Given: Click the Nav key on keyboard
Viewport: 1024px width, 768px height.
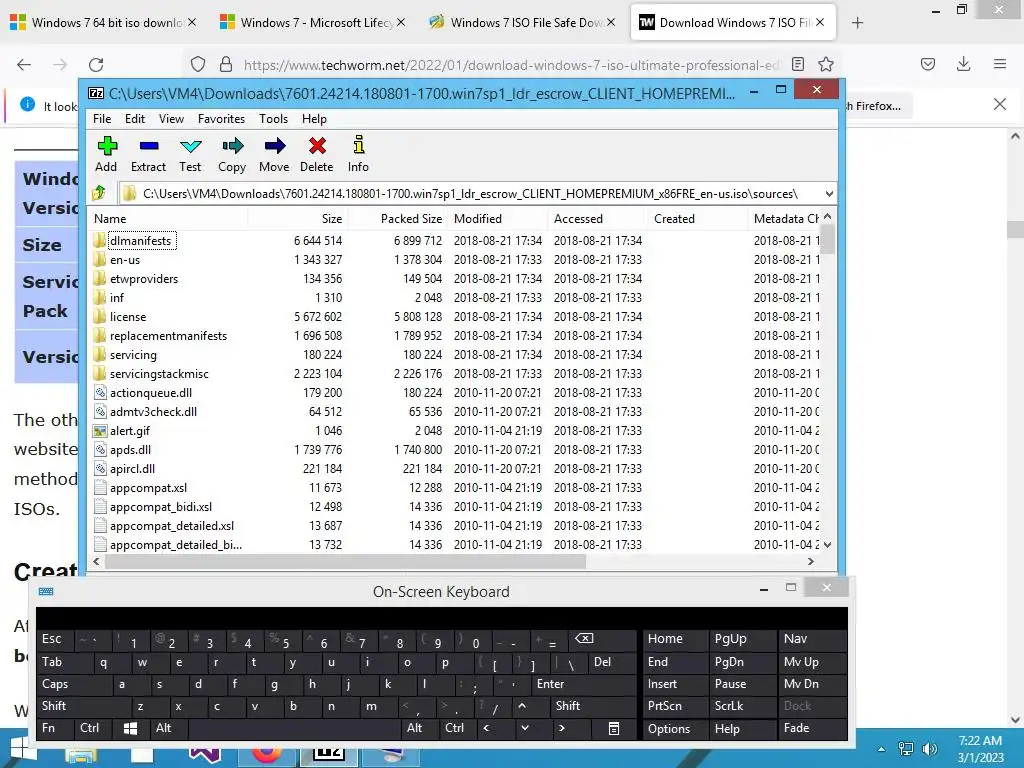Looking at the screenshot, I should pyautogui.click(x=812, y=640).
